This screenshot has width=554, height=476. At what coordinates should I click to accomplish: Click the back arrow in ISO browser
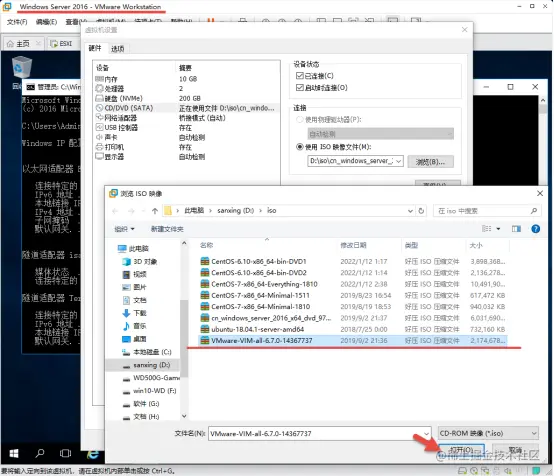115,211
